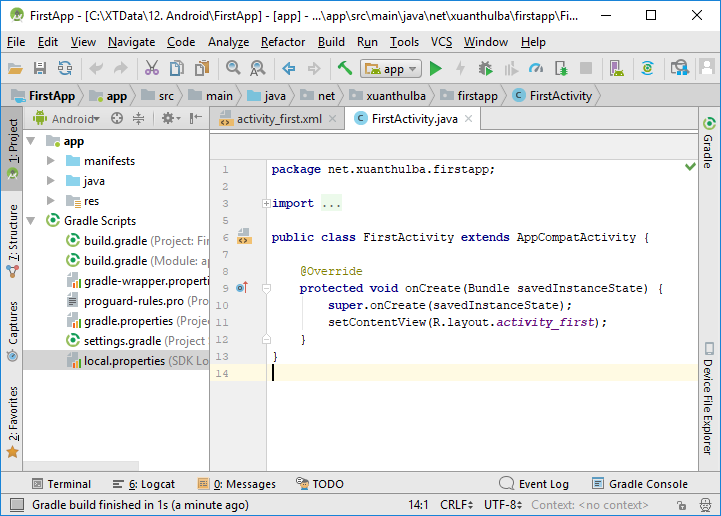The height and width of the screenshot is (516, 721).
Task: Open the TODO tool window
Action: coord(320,484)
